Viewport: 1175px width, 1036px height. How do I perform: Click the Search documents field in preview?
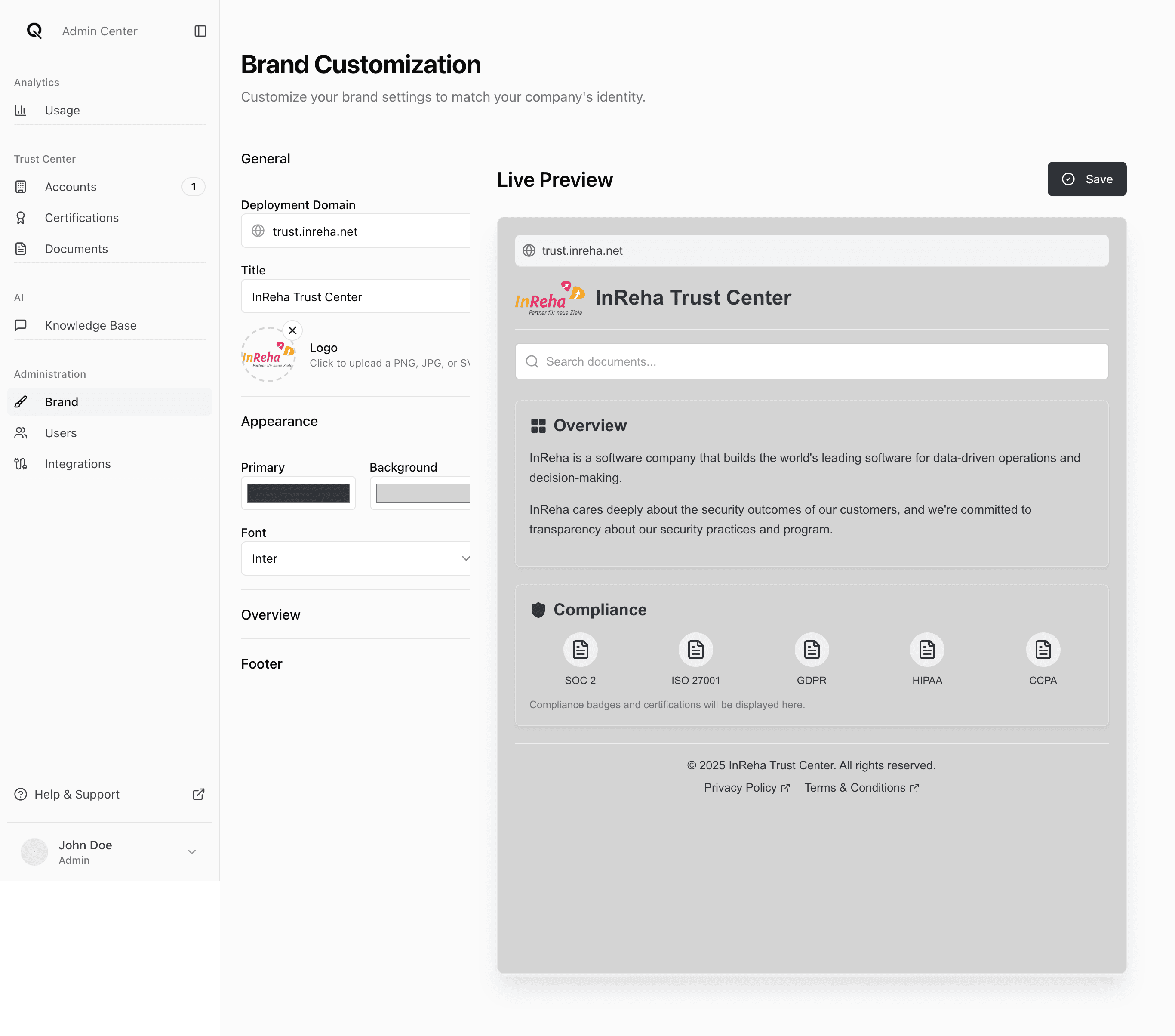(x=812, y=361)
